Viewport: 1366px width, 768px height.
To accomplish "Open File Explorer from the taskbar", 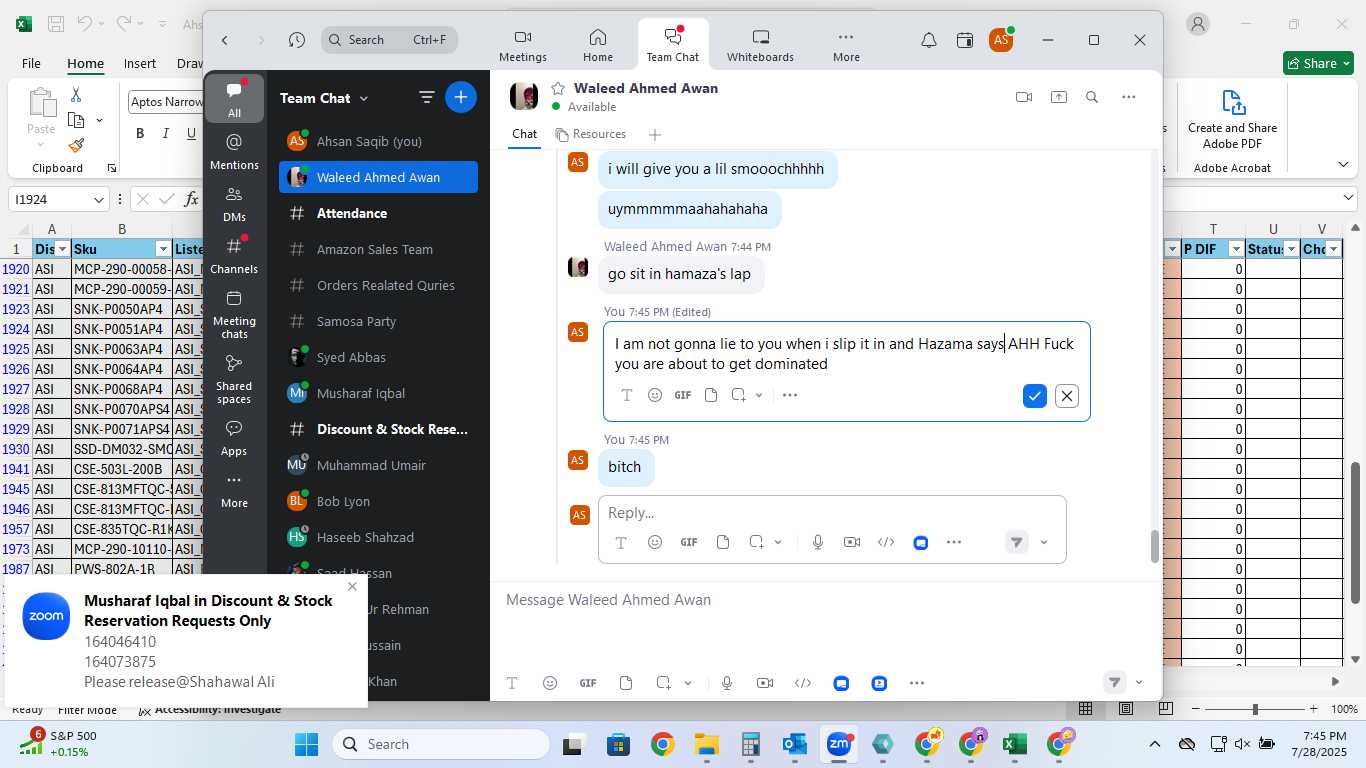I will 706,744.
